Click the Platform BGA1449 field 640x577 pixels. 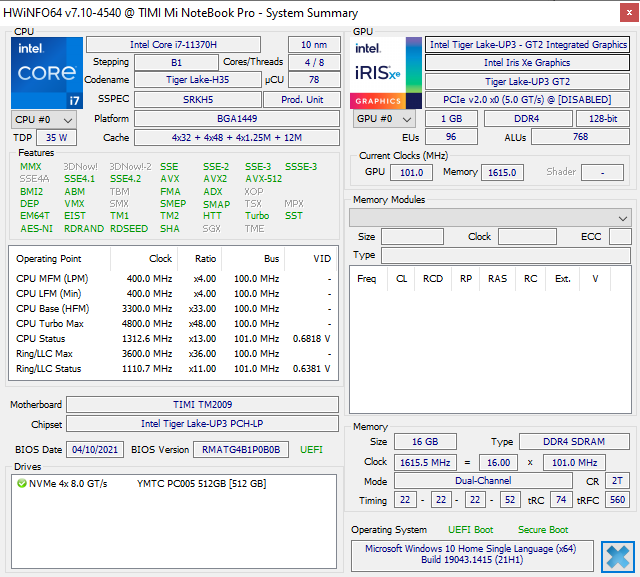pyautogui.click(x=237, y=118)
